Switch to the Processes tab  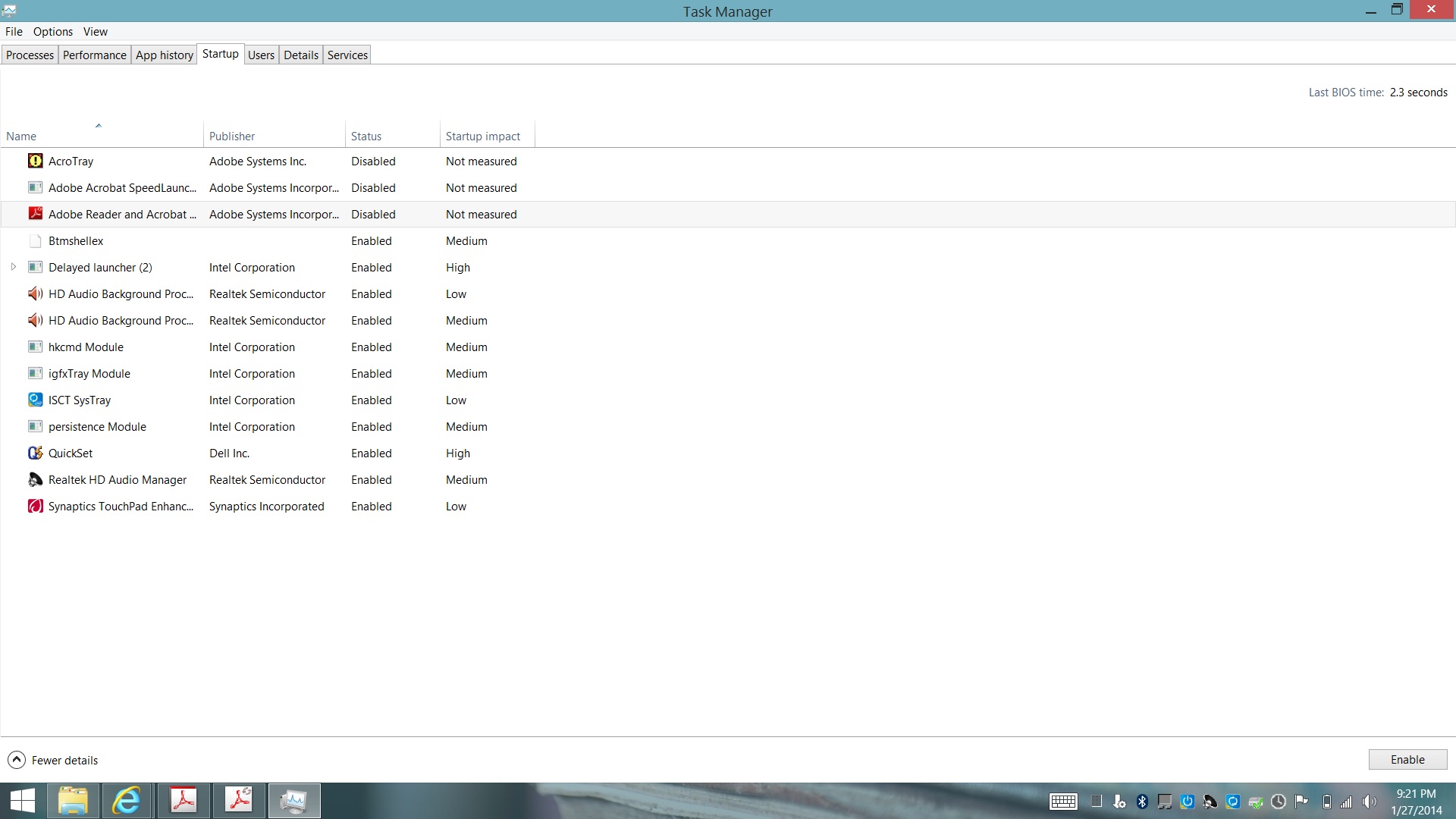pyautogui.click(x=30, y=55)
